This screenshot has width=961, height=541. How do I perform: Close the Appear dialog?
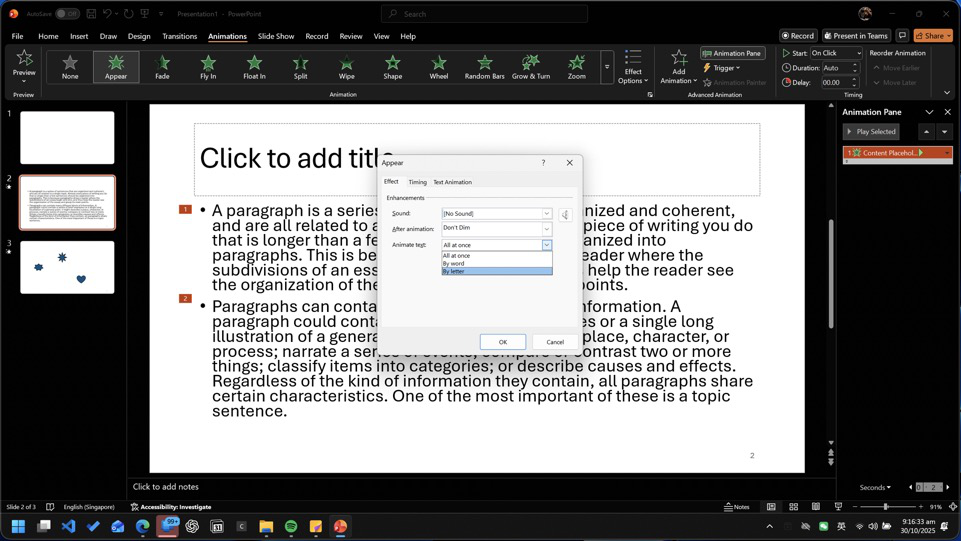click(569, 162)
